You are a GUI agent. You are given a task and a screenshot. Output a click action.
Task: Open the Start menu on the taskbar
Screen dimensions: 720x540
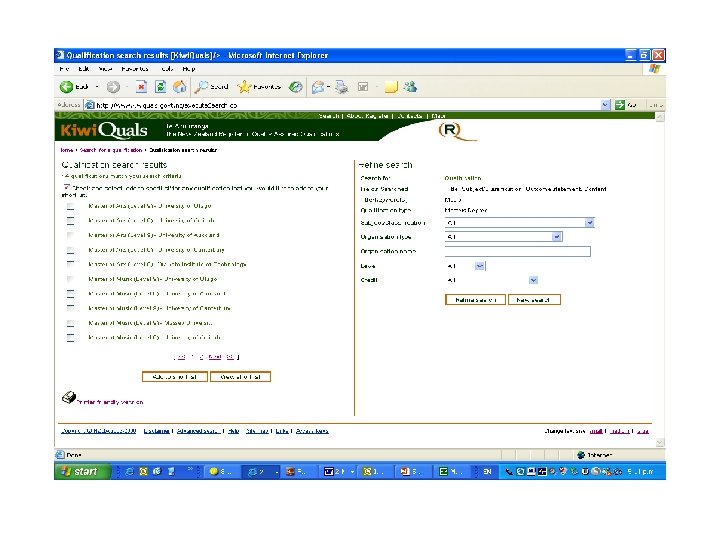83,472
